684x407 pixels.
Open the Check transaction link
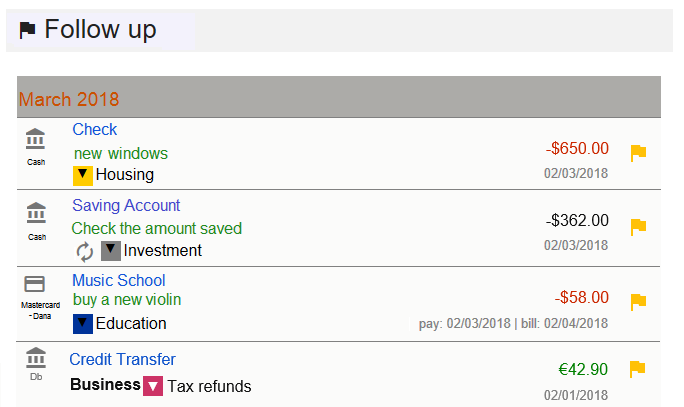95,129
